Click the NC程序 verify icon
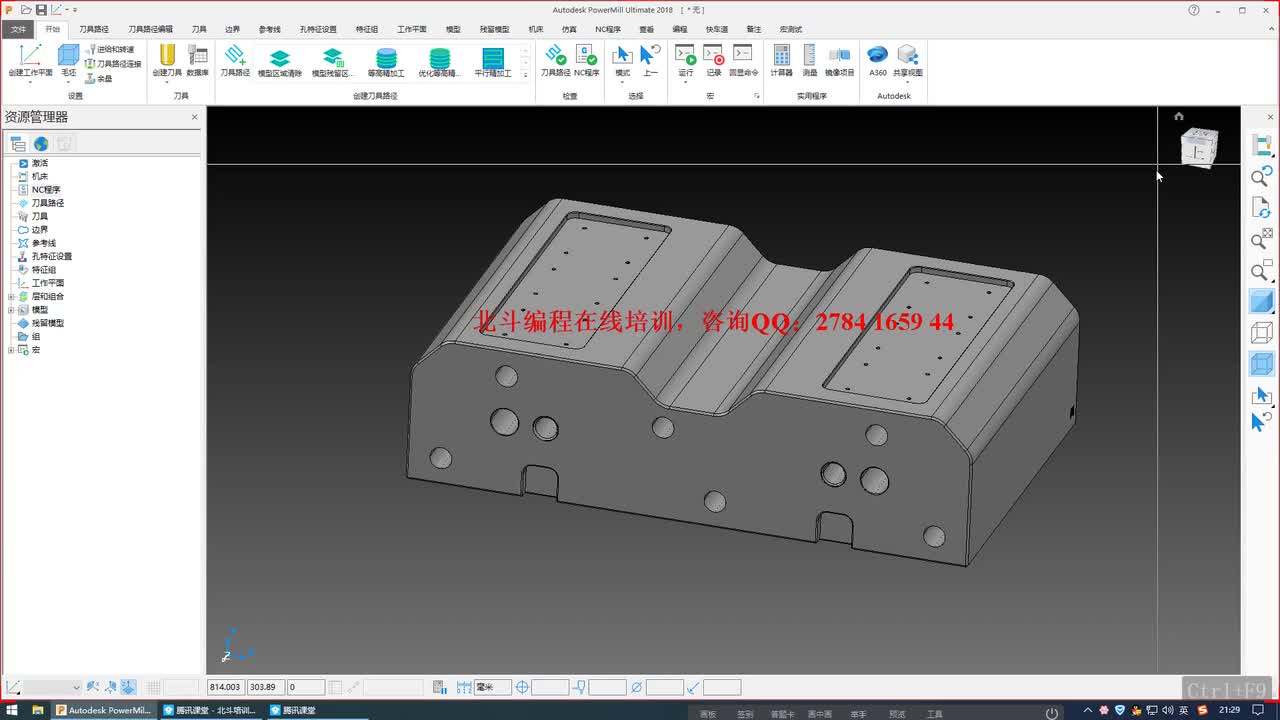 tap(586, 56)
